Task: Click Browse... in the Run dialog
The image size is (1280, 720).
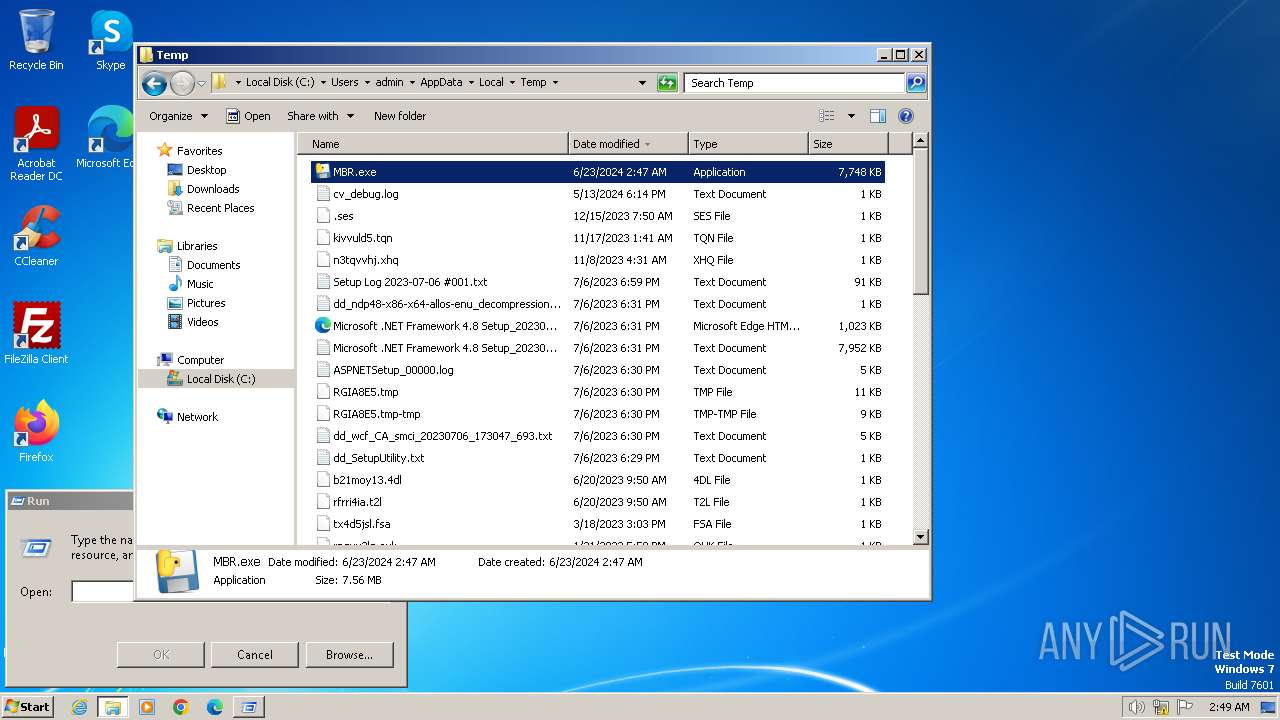Action: pos(349,655)
